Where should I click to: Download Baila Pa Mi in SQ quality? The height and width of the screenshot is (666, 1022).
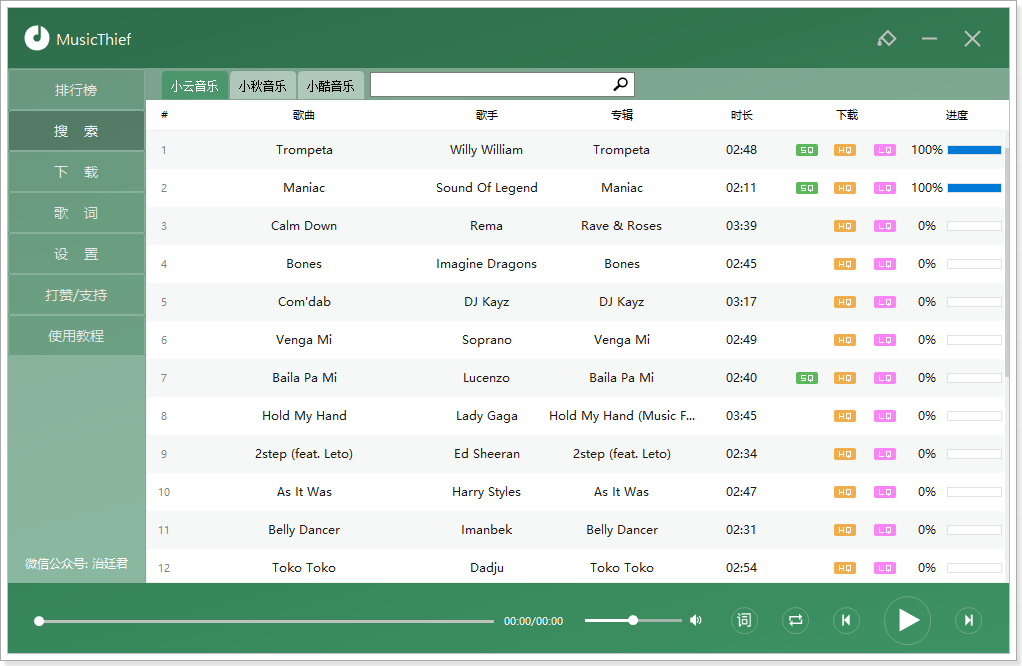pos(807,378)
